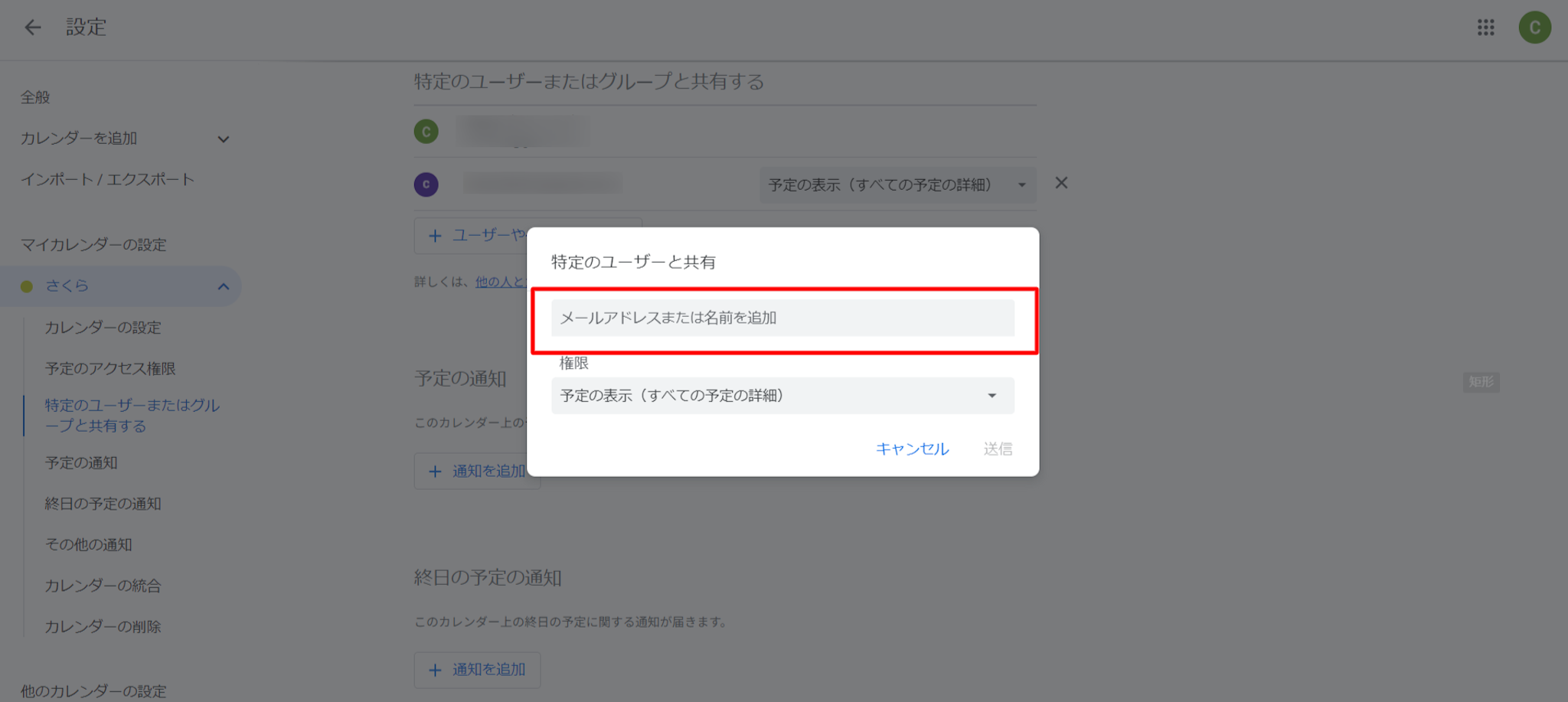Open the shared user's permission dropdown
The width and height of the screenshot is (1568, 702).
tap(897, 185)
